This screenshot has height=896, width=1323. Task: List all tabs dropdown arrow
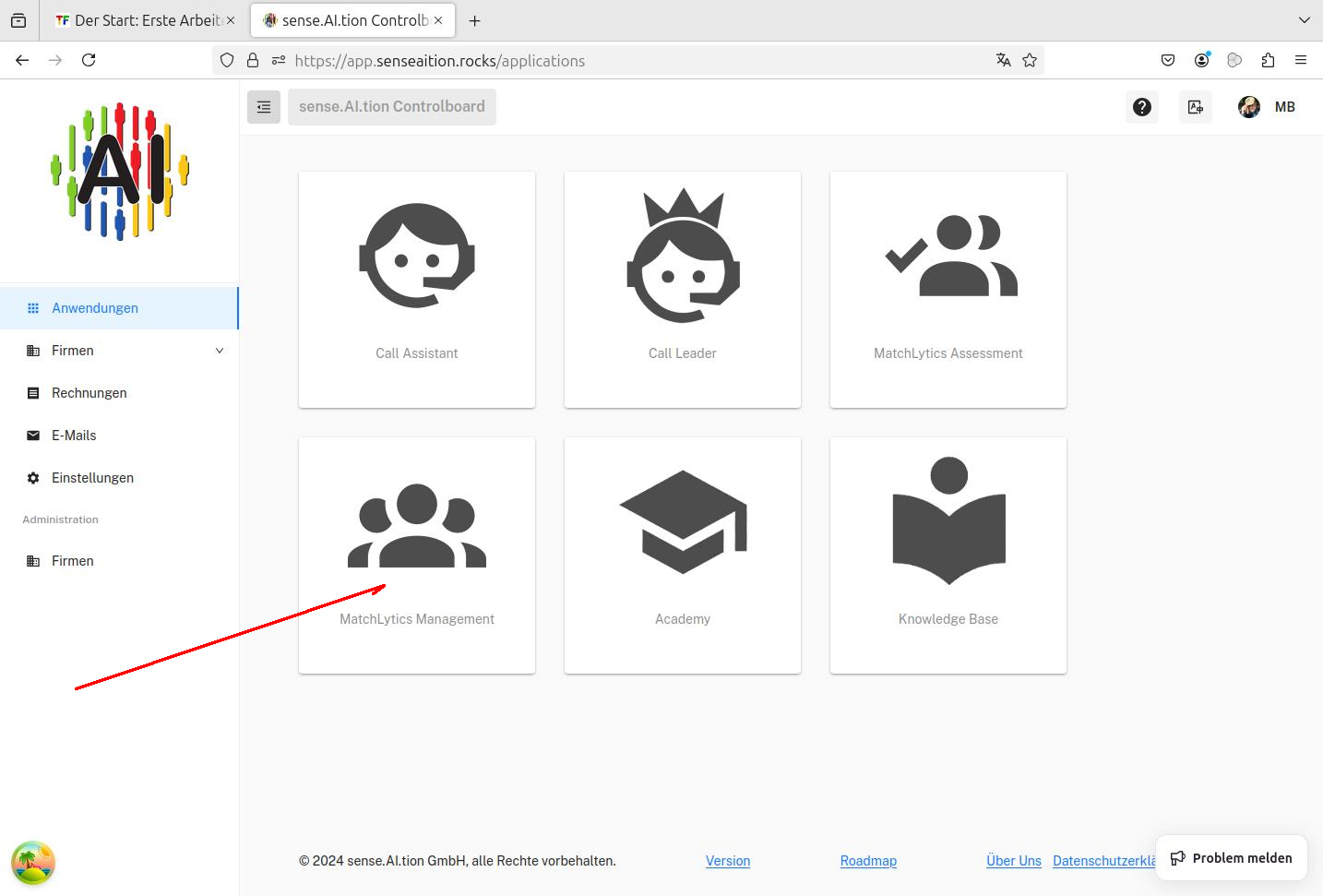pyautogui.click(x=1305, y=20)
